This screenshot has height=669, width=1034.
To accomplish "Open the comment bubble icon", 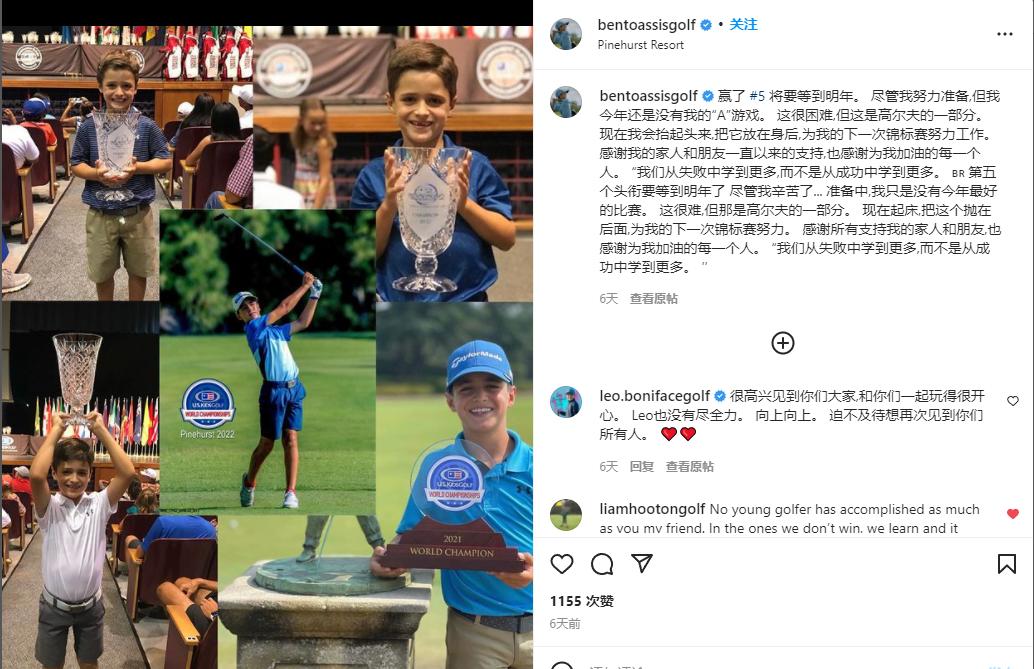I will point(602,564).
